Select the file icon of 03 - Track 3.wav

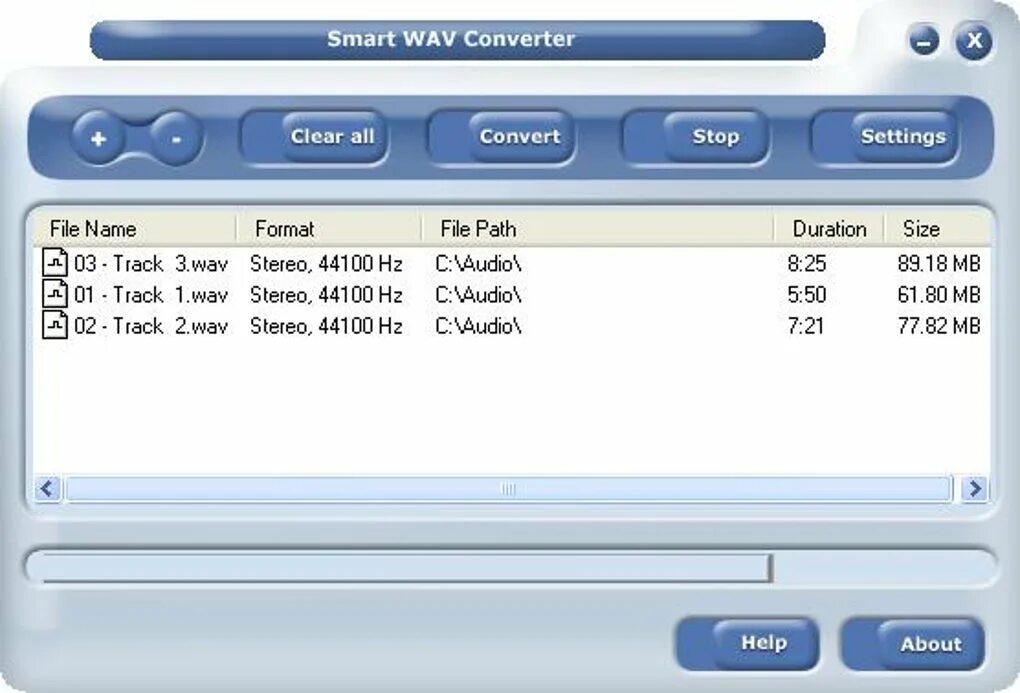55,262
